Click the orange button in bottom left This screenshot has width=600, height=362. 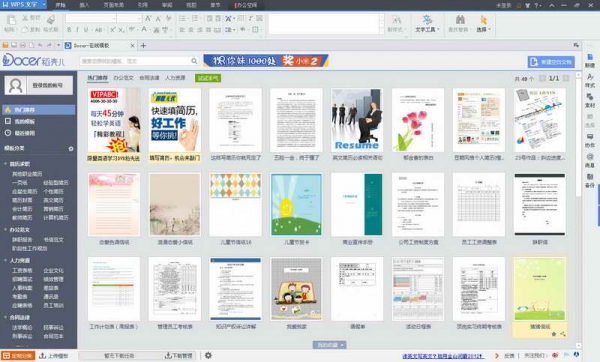(x=18, y=356)
